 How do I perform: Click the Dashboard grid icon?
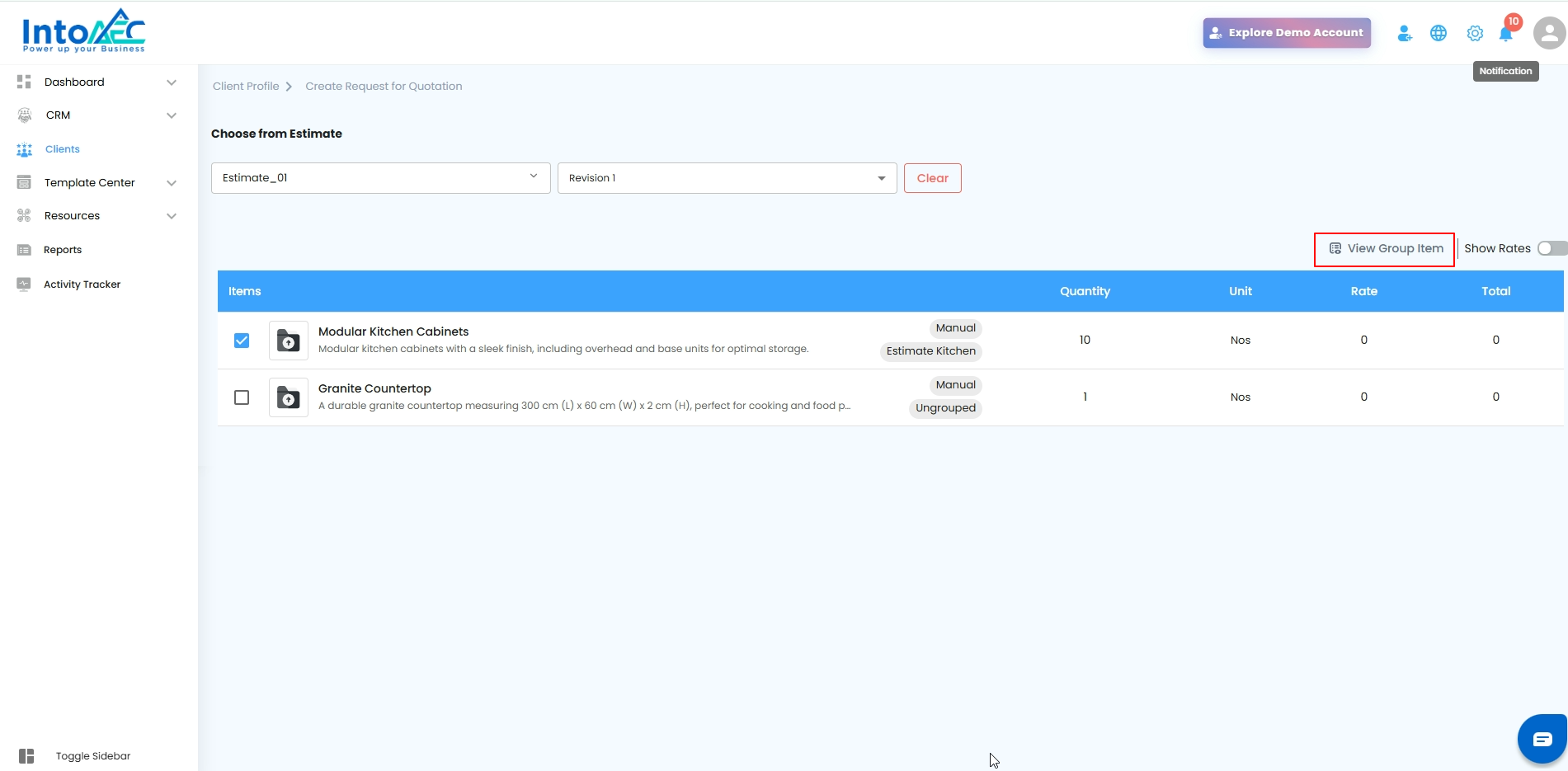click(24, 82)
